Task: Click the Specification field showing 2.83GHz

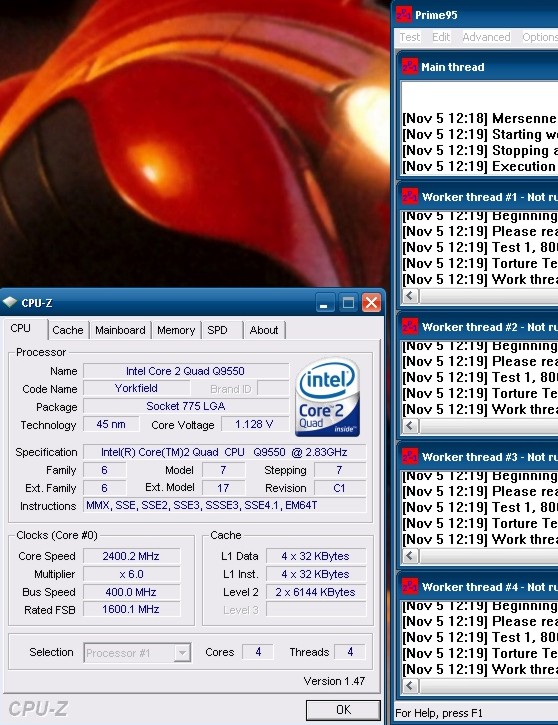Action: click(x=224, y=452)
